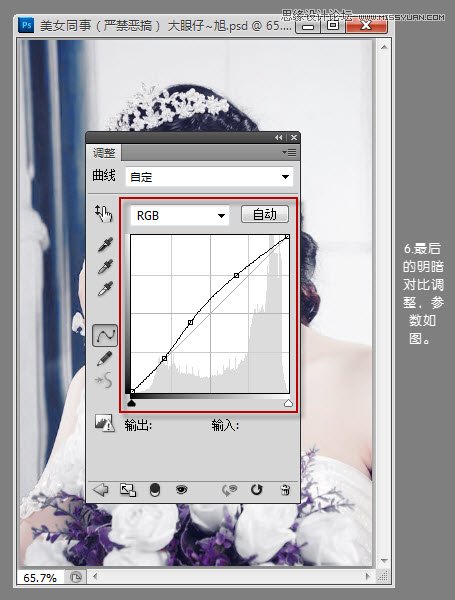Open adjustments panel flyout menu

click(289, 153)
